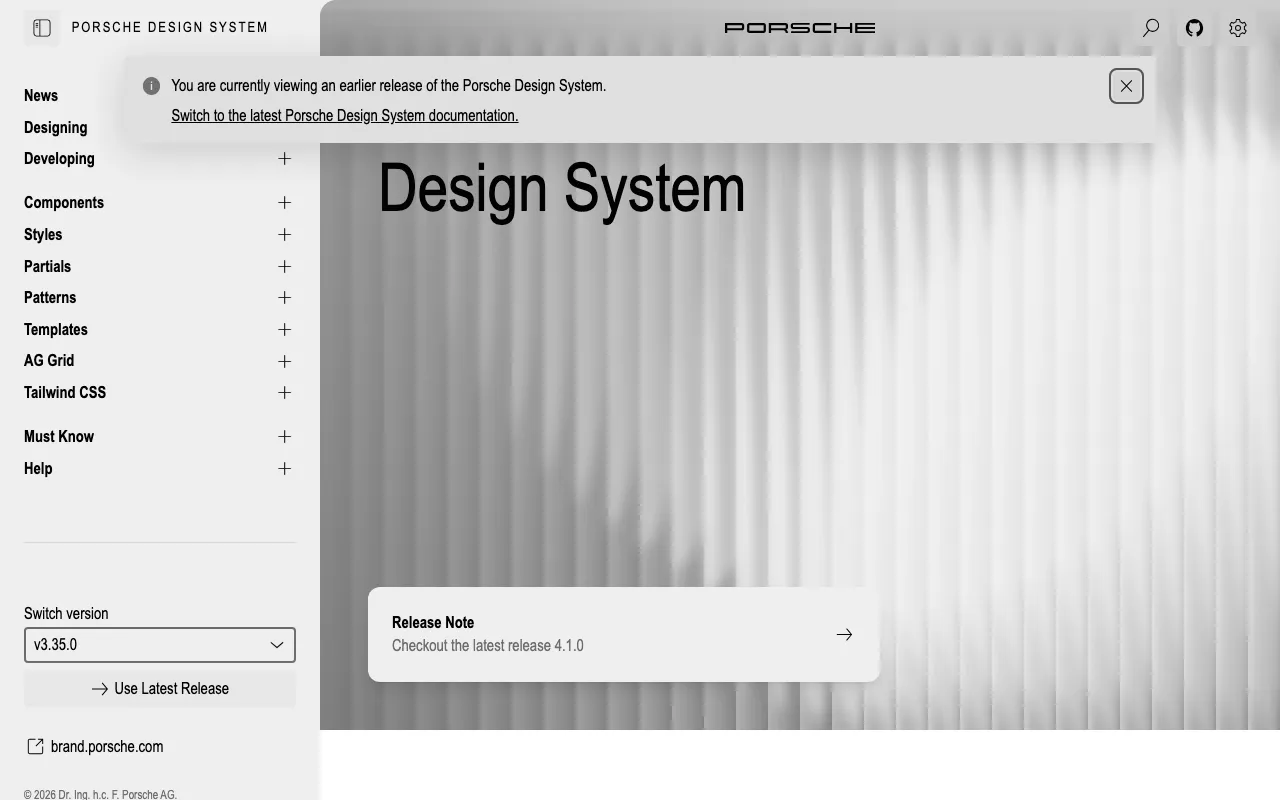Visit the brand.porsche.com link
Viewport: 1280px width, 800px height.
[x=107, y=746]
